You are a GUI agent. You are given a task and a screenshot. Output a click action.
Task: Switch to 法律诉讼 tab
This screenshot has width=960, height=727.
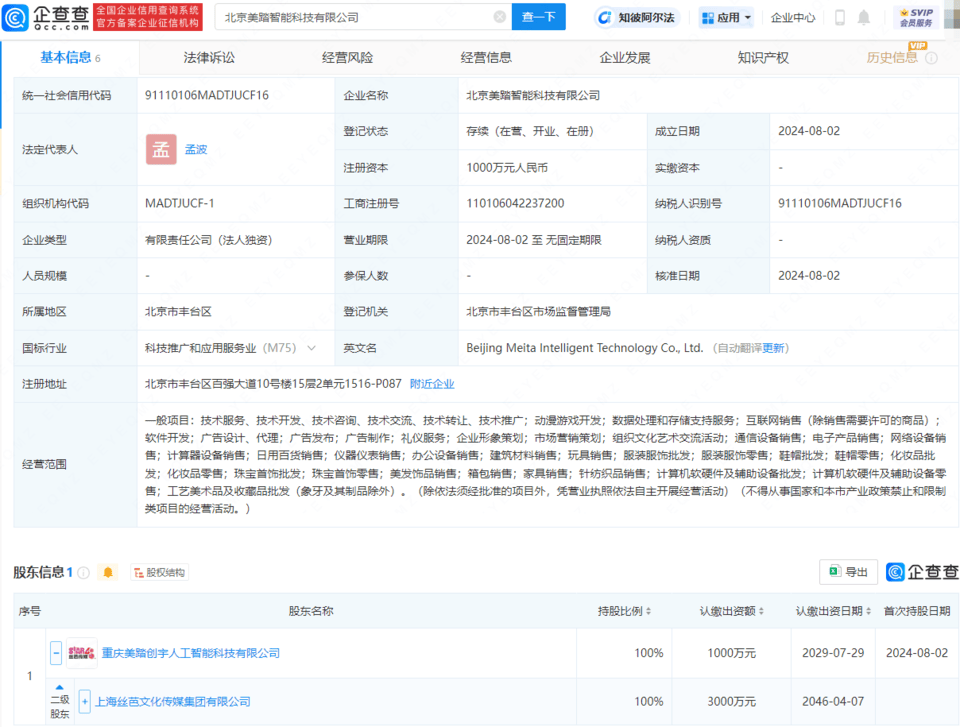pyautogui.click(x=209, y=58)
